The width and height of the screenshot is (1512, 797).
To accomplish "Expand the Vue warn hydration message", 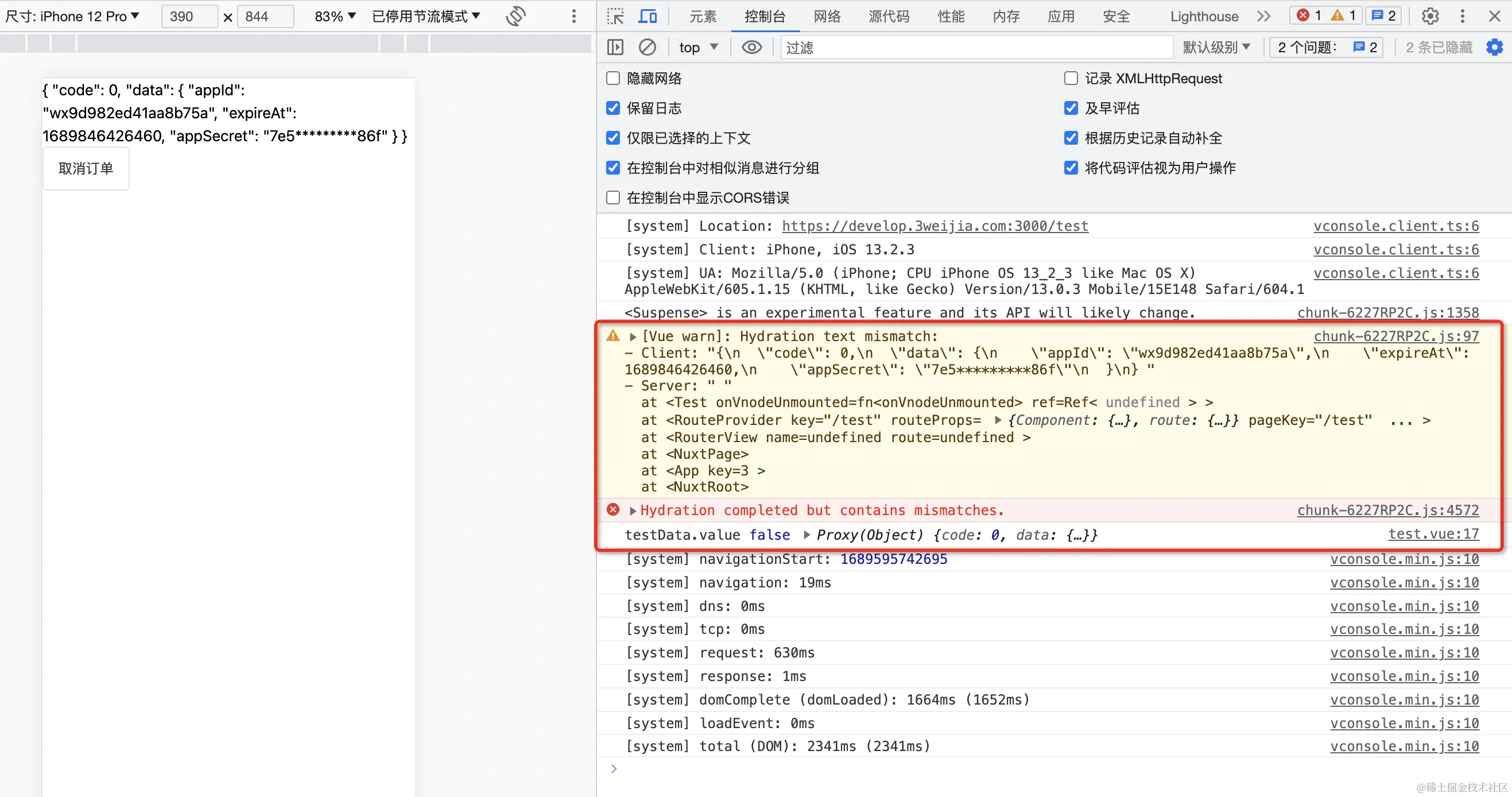I will (633, 336).
